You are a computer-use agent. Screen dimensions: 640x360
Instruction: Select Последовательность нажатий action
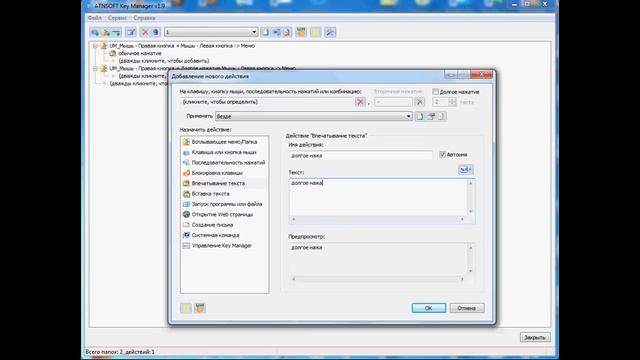point(224,162)
